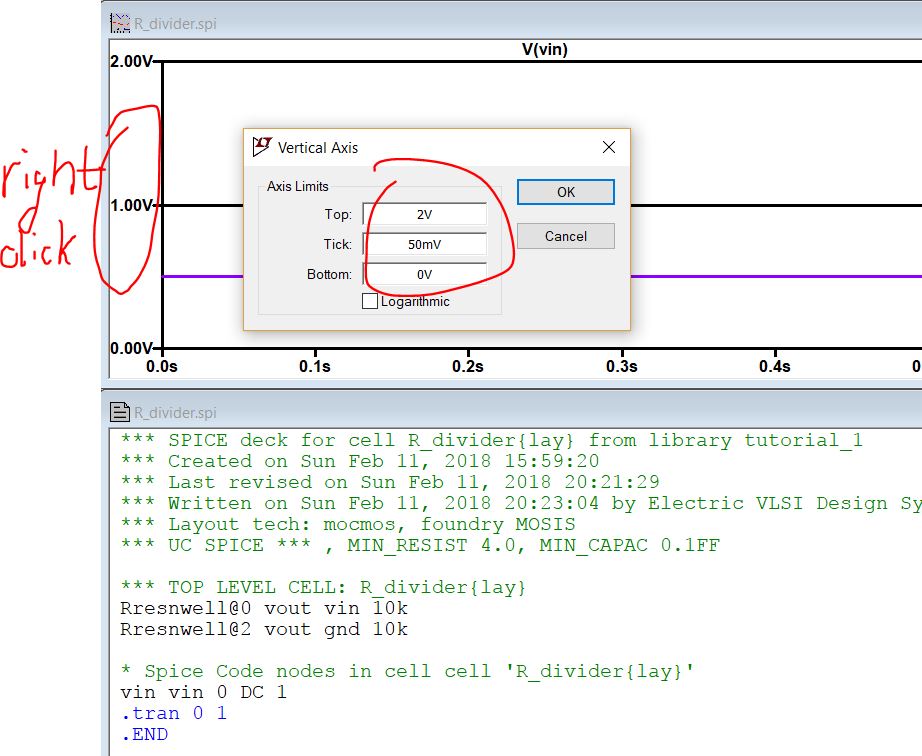Screen dimensions: 922x756
Task: Select the Tick value field showing 50mV
Action: tap(425, 244)
